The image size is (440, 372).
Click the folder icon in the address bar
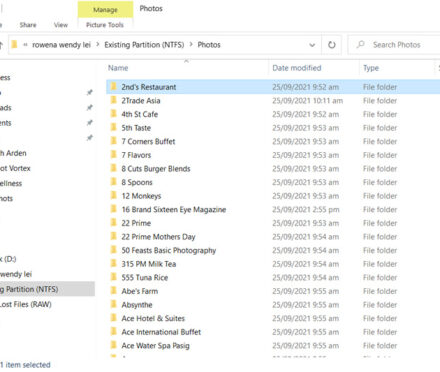click(14, 44)
